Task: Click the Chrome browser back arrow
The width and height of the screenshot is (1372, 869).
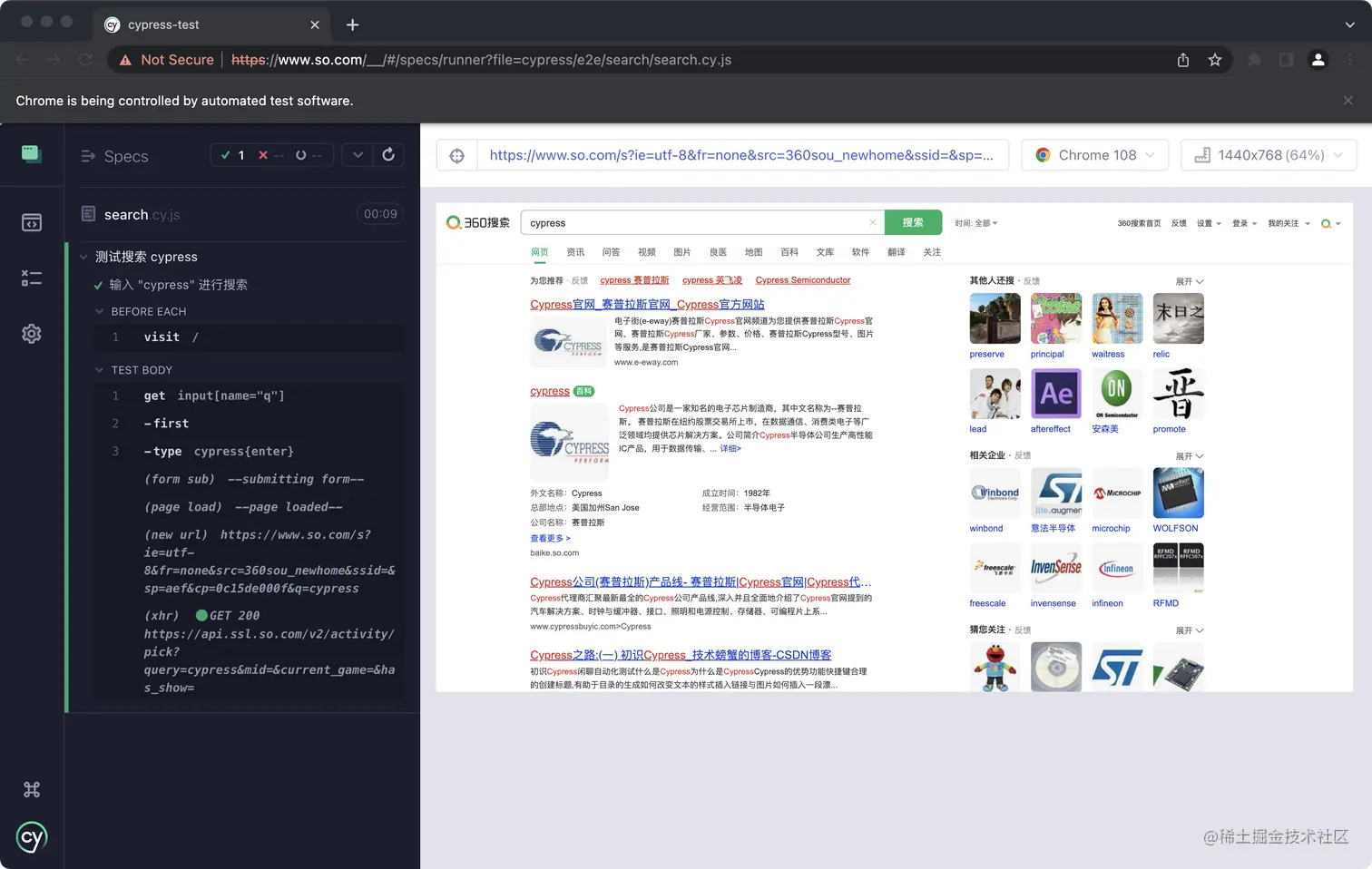Action: 23,60
